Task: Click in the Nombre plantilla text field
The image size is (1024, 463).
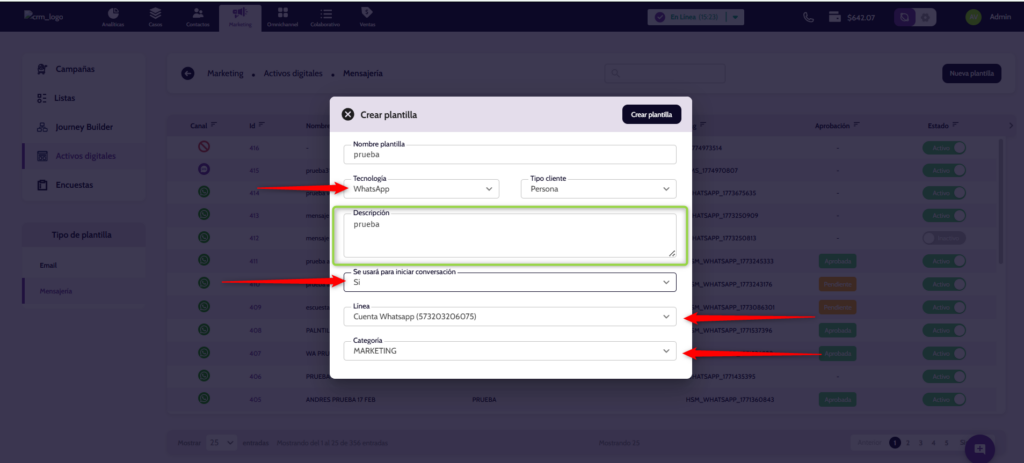Action: 510,155
